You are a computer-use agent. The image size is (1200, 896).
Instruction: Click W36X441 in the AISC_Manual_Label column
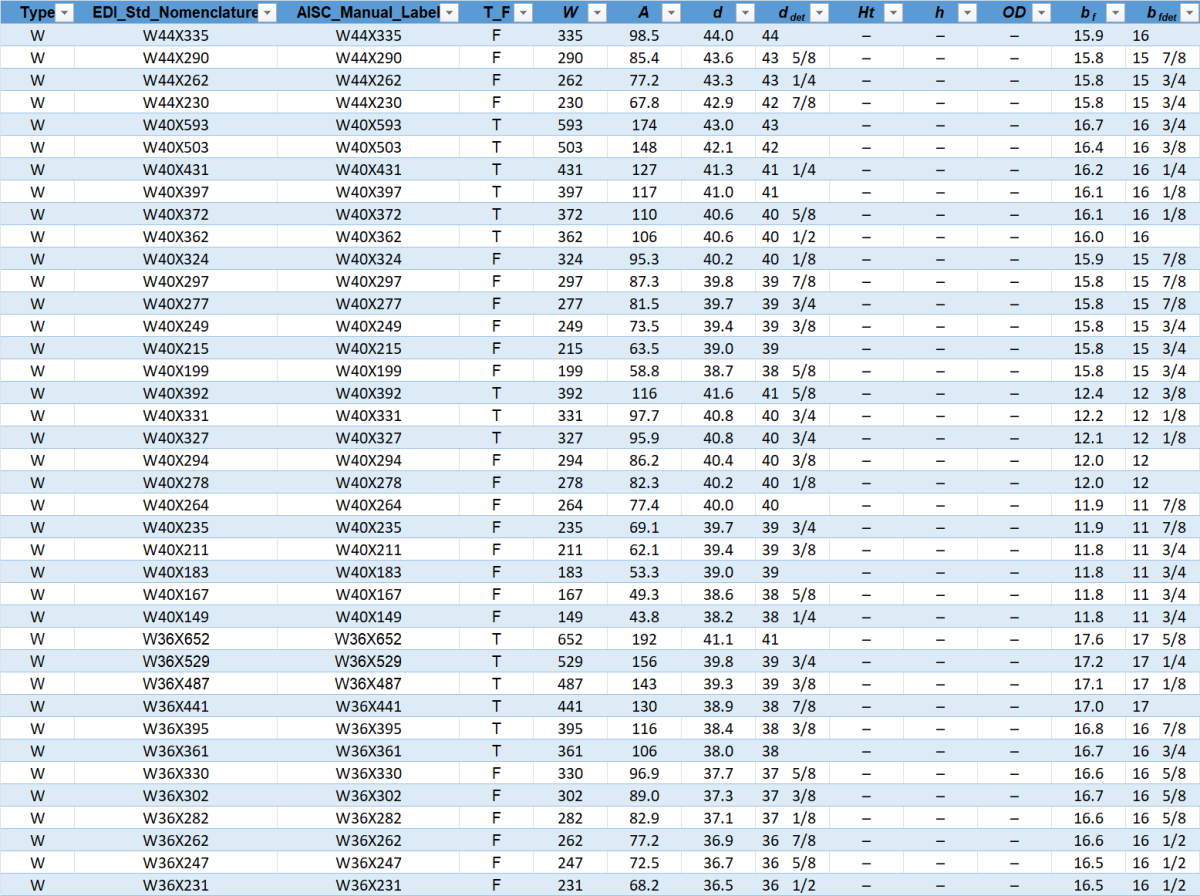pyautogui.click(x=368, y=707)
